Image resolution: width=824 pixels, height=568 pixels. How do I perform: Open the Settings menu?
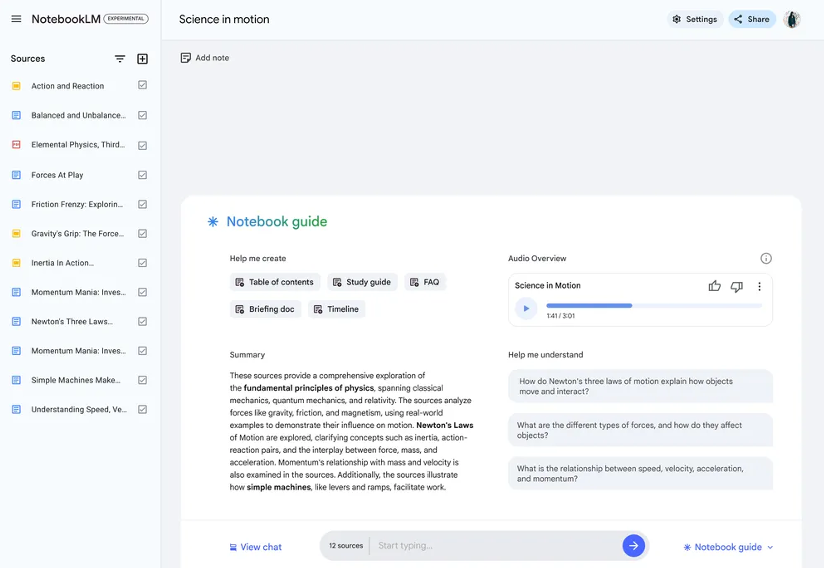point(694,19)
